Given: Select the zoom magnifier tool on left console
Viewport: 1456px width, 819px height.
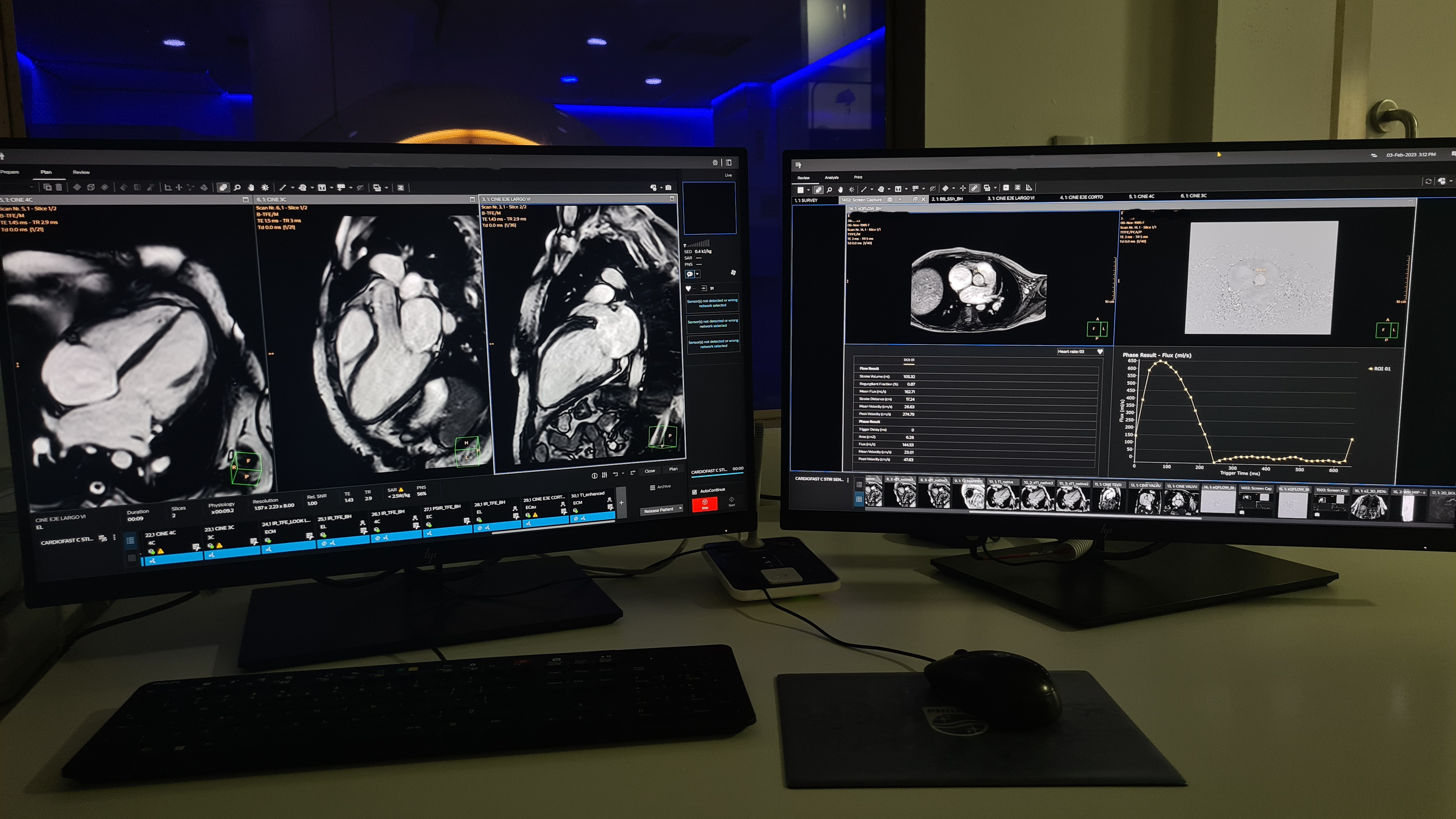Looking at the screenshot, I should click(237, 188).
